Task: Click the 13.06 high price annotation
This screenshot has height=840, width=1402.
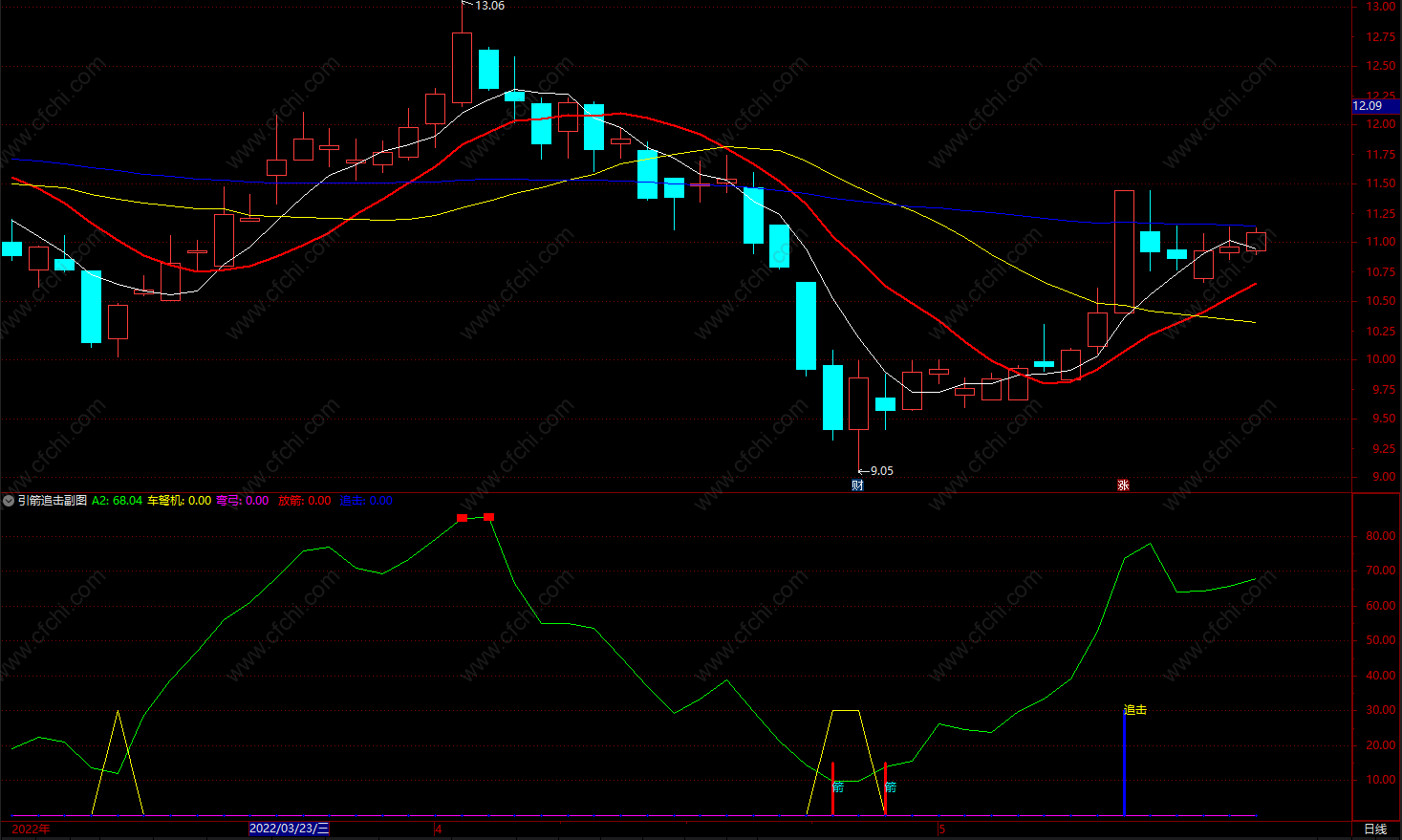Action: pos(489,6)
